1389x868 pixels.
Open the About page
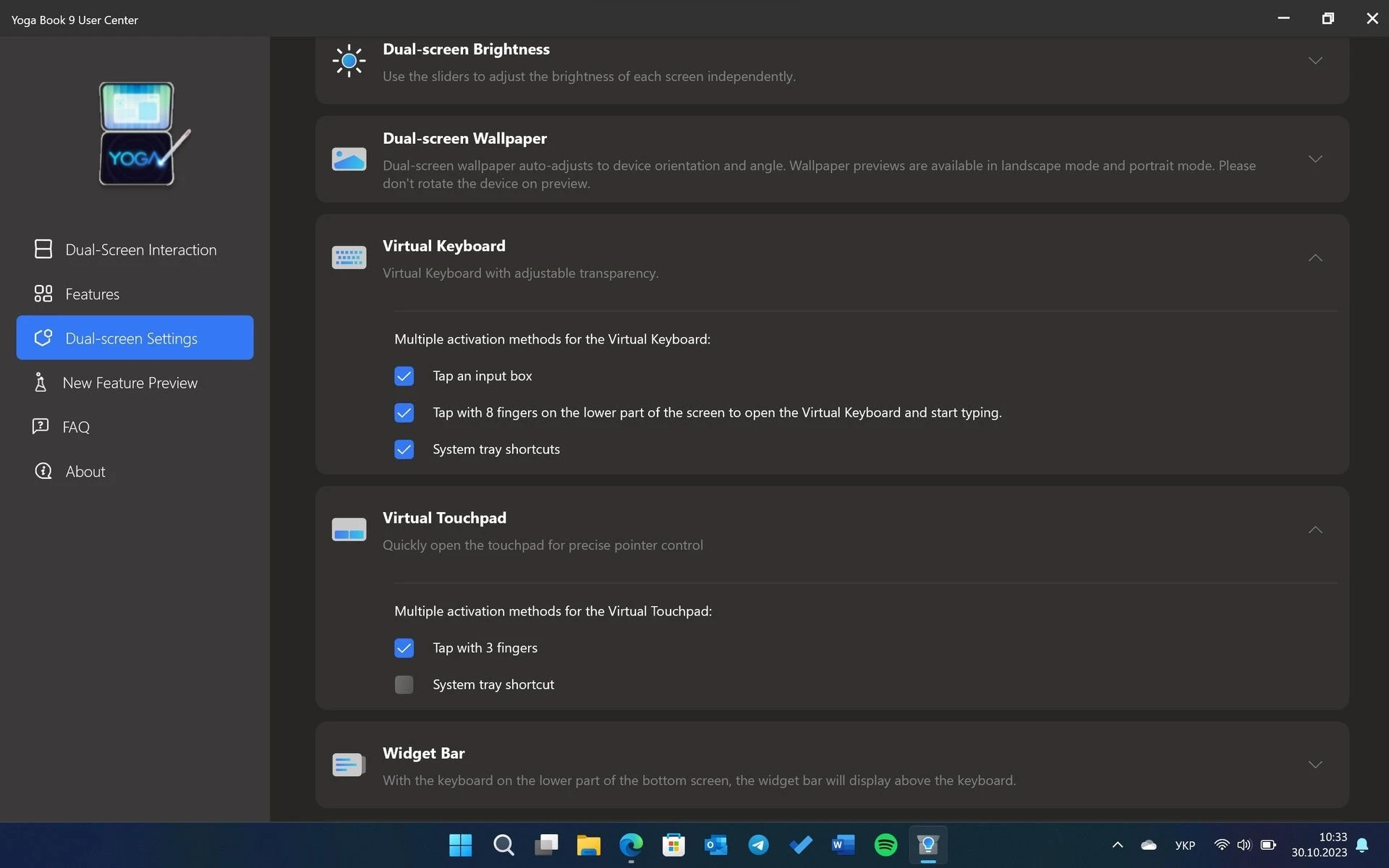135,472
